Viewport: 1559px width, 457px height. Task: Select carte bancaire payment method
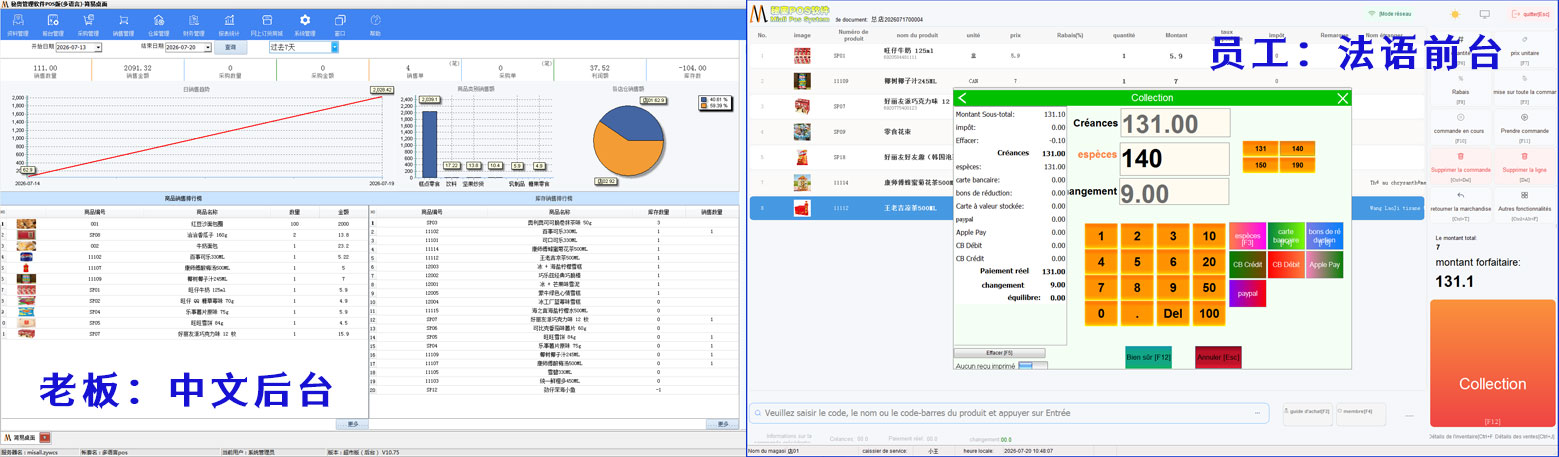(x=1285, y=236)
